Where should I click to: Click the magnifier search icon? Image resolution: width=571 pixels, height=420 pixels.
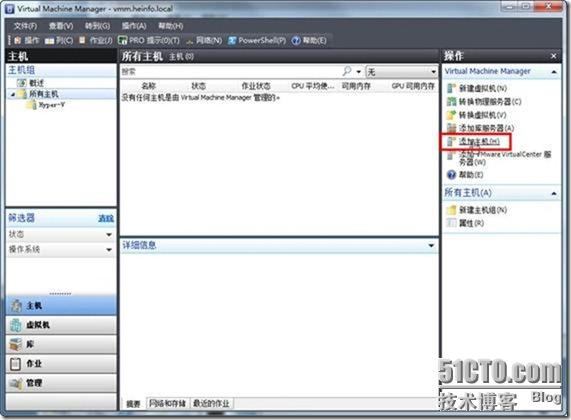(x=347, y=71)
